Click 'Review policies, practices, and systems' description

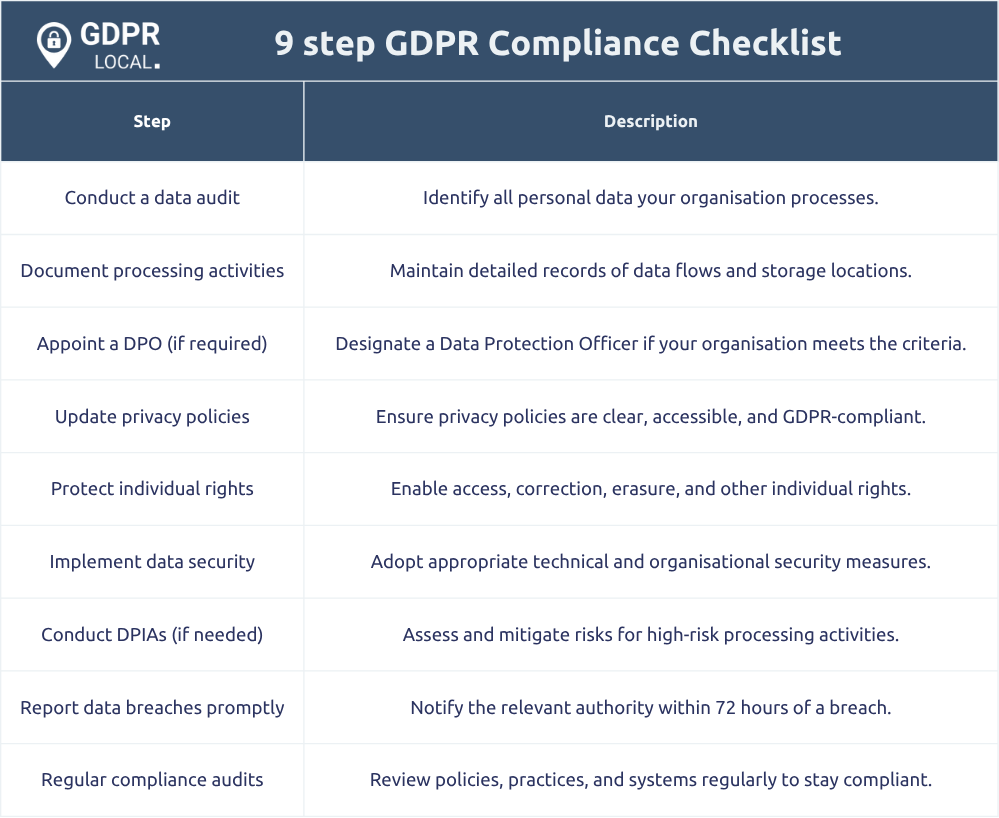(x=650, y=780)
